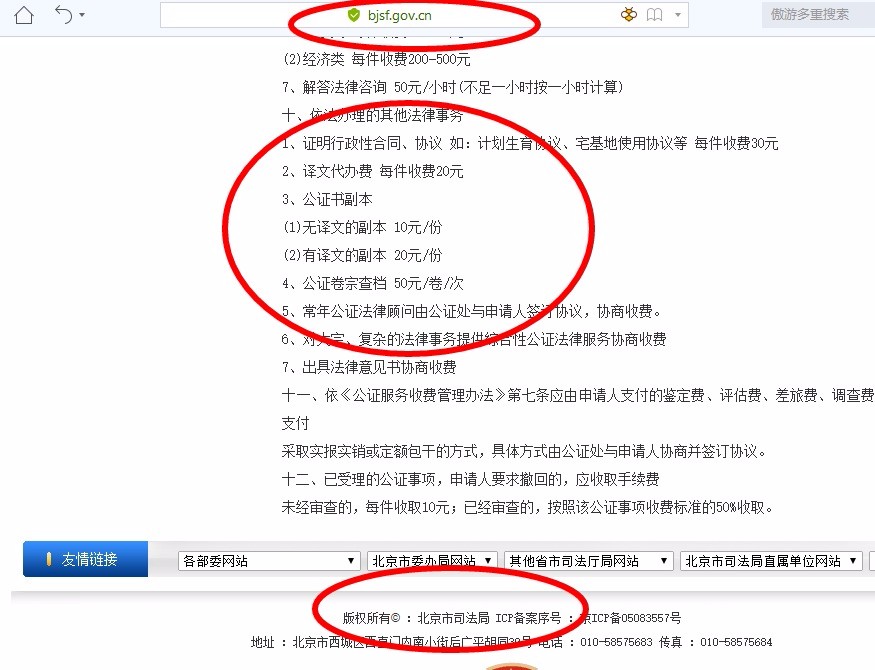
Task: Click the 电话 010-58575683 footer text
Action: [595, 642]
